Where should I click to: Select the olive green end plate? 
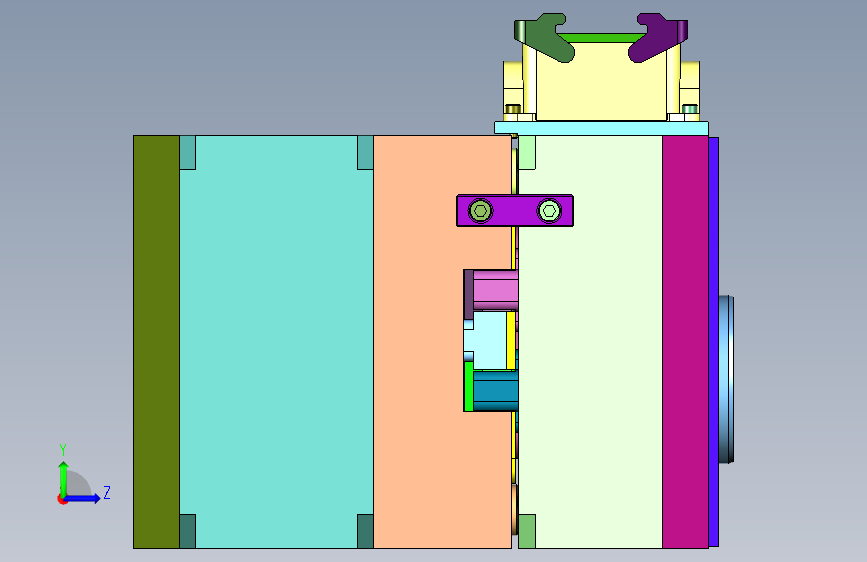click(156, 342)
